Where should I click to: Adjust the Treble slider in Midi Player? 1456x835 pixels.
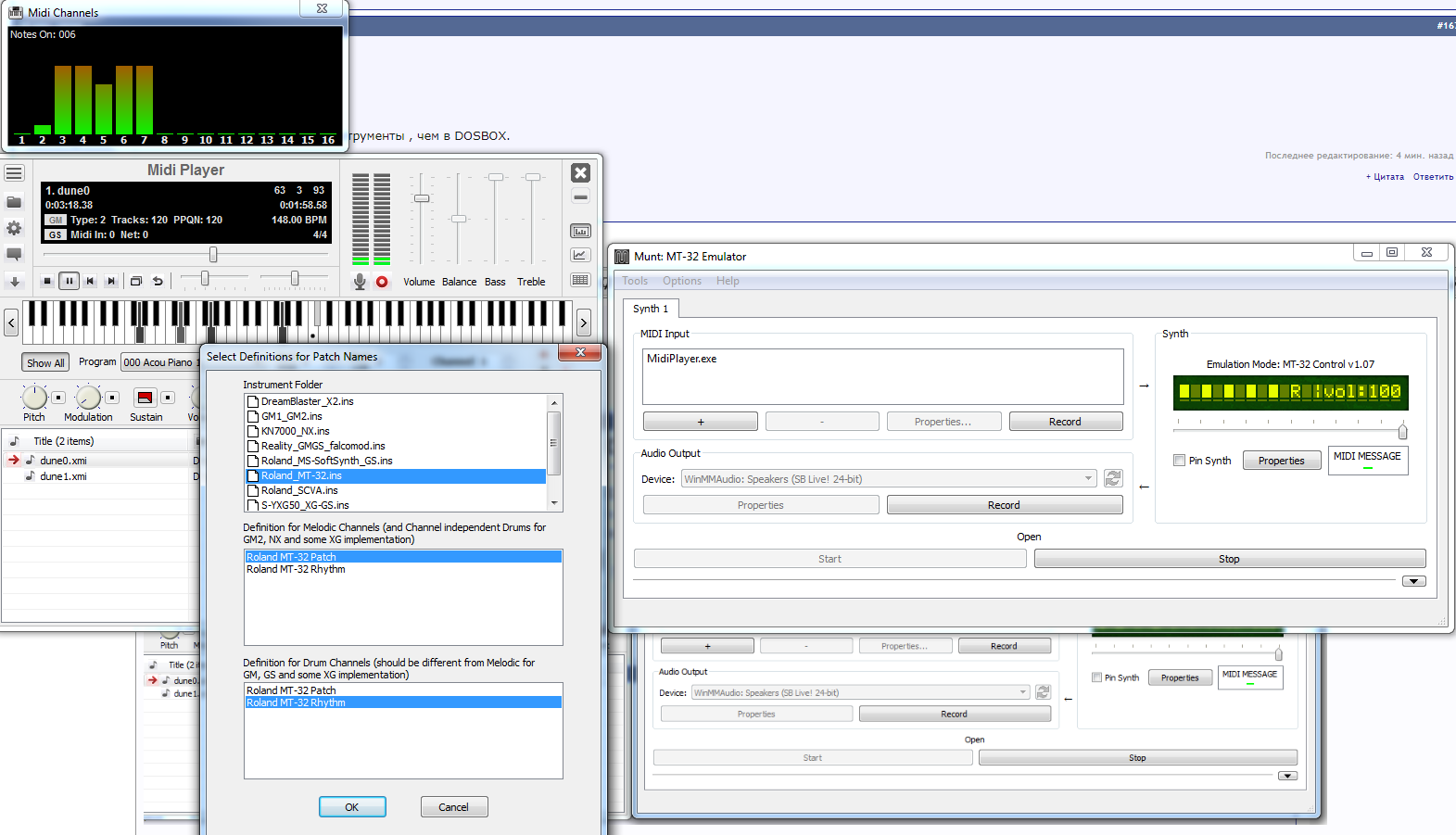click(532, 177)
